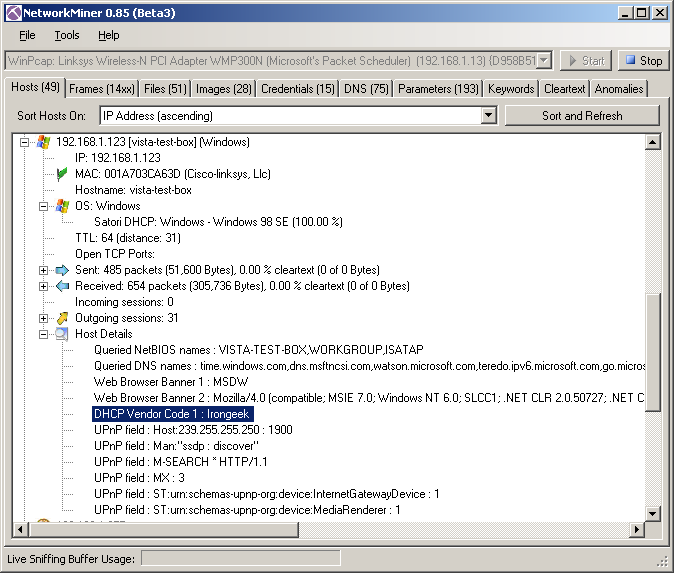
Task: Click the left arrow icon for Received packets
Action: 62,286
